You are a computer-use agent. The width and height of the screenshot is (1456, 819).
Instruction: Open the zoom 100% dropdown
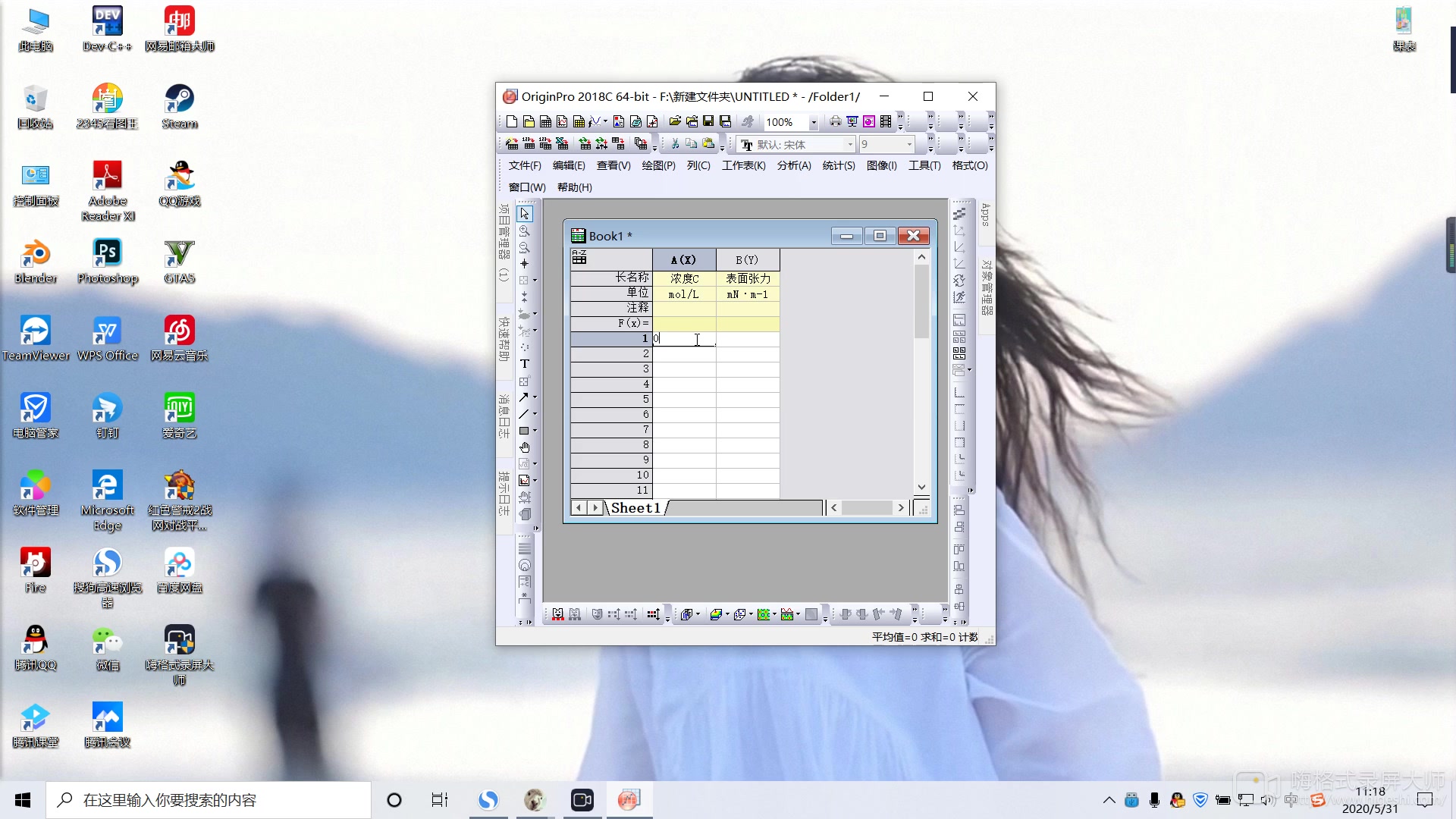tap(814, 122)
